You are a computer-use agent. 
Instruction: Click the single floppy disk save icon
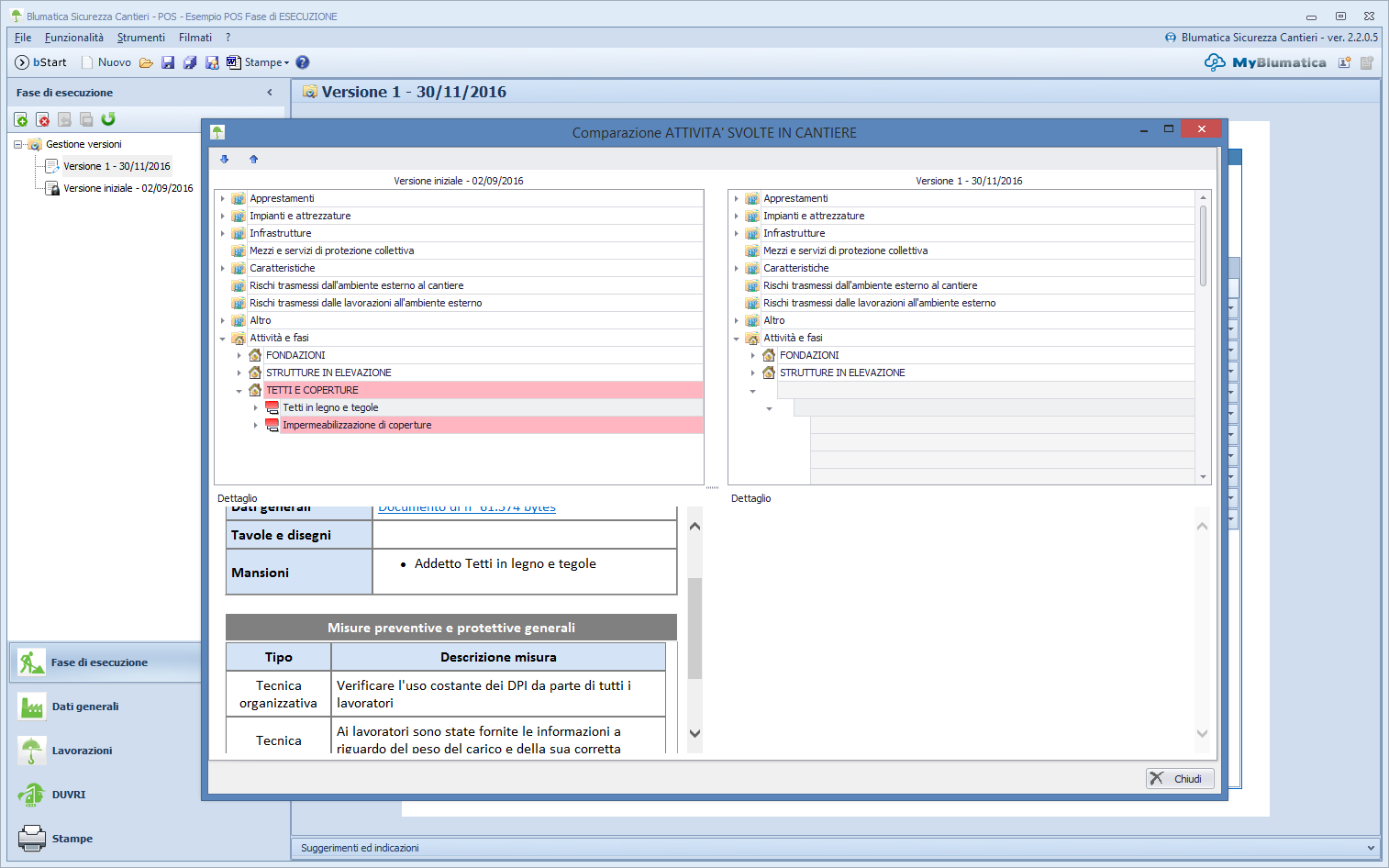(168, 62)
